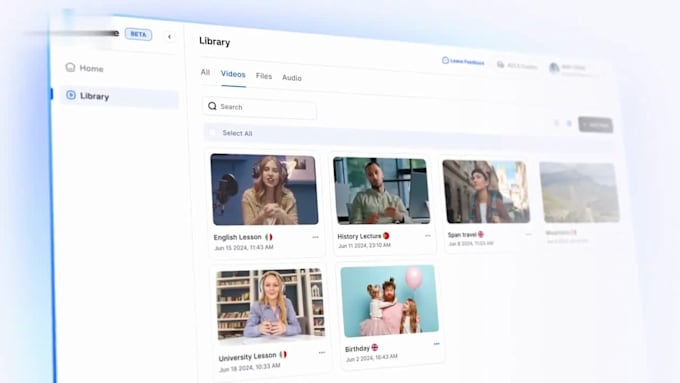This screenshot has height=383, width=680.
Task: Check the Select All checkbox
Action: click(212, 132)
